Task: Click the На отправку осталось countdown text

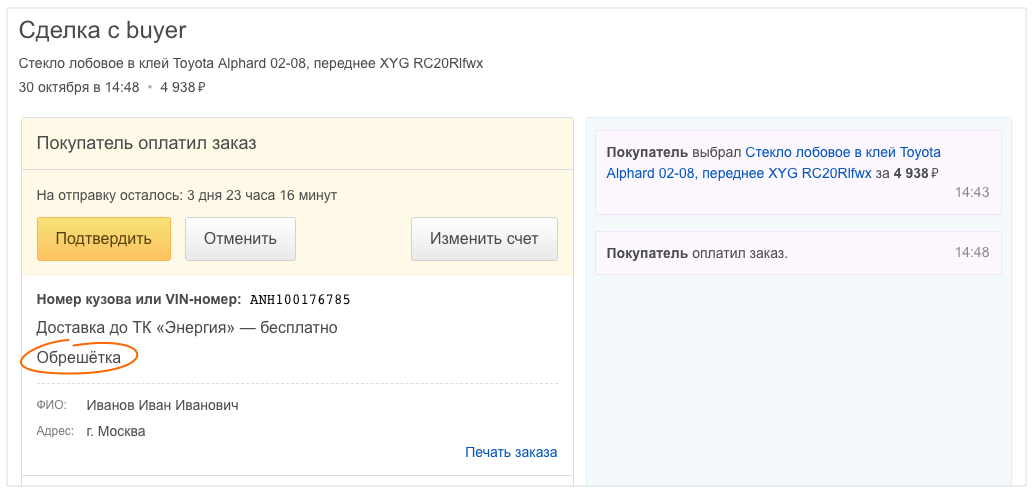Action: [x=186, y=195]
